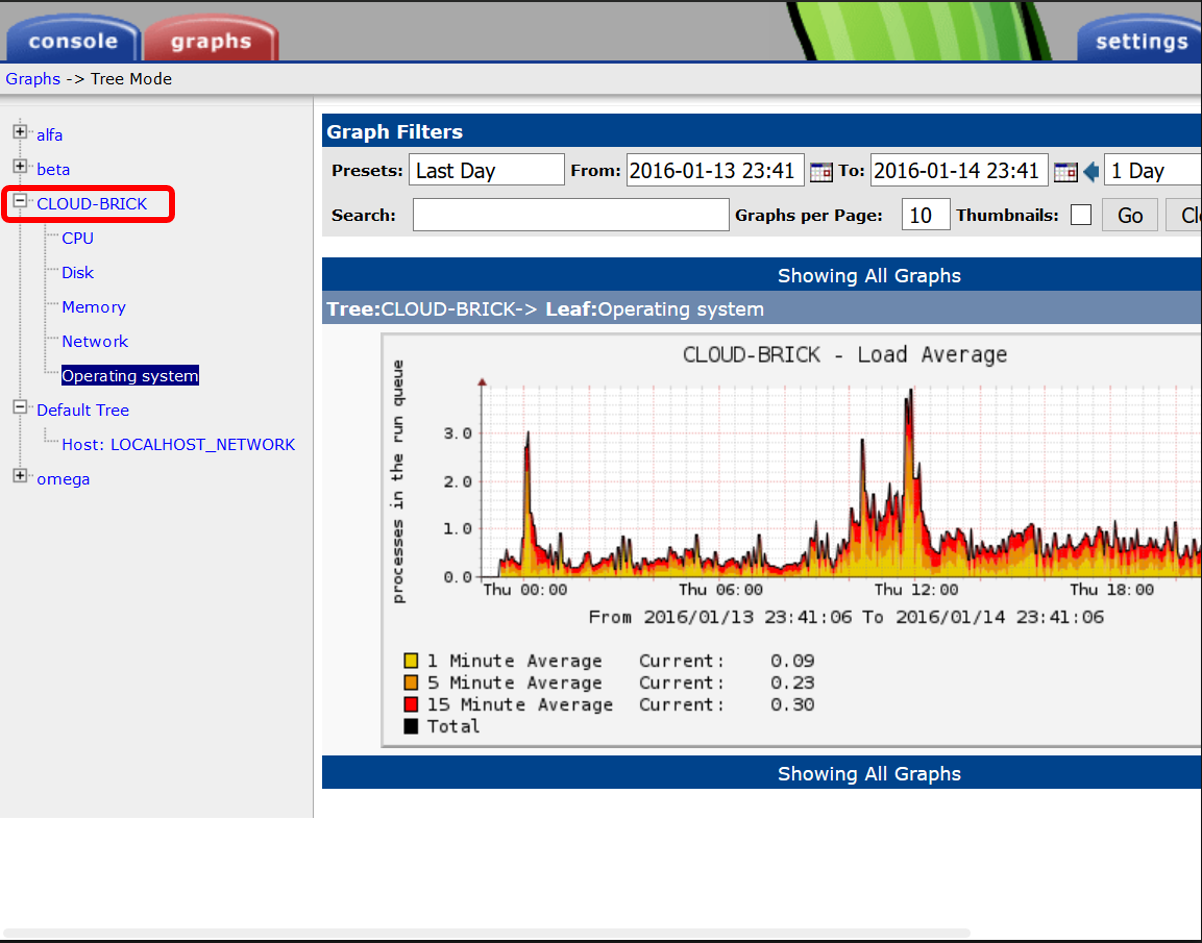Click the Thu 06:00 axis label
Screen dimensions: 1202x943
point(720,590)
